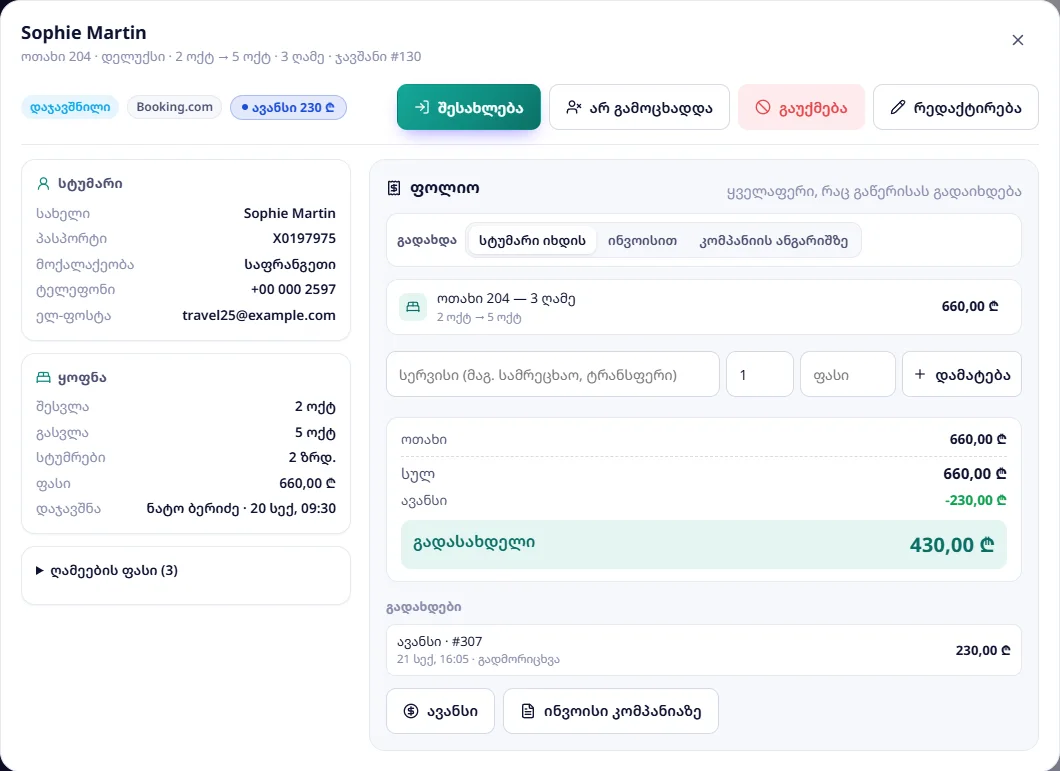Screen dimensions: 1060x771
Task: Click the pencil edit icon
Action: pyautogui.click(x=897, y=108)
